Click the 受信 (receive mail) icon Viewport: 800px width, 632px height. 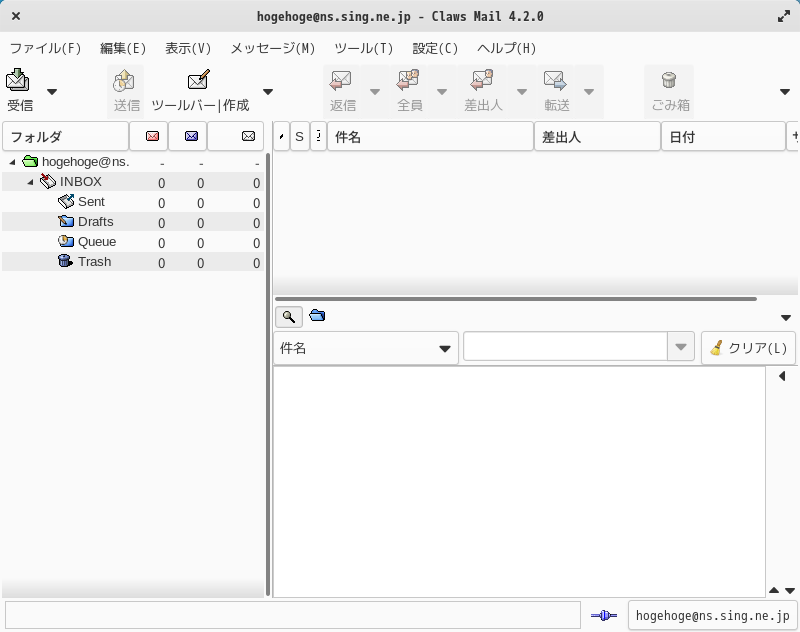(x=19, y=91)
